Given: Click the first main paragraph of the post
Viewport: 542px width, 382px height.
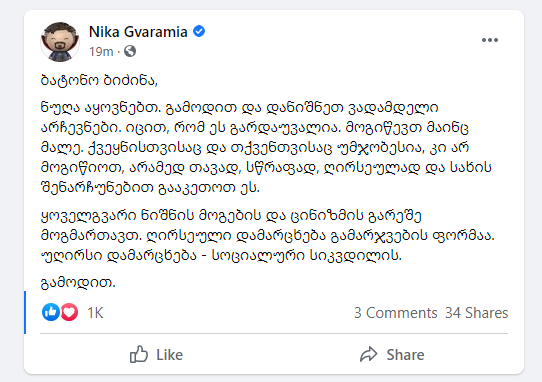Looking at the screenshot, I should pos(266,148).
